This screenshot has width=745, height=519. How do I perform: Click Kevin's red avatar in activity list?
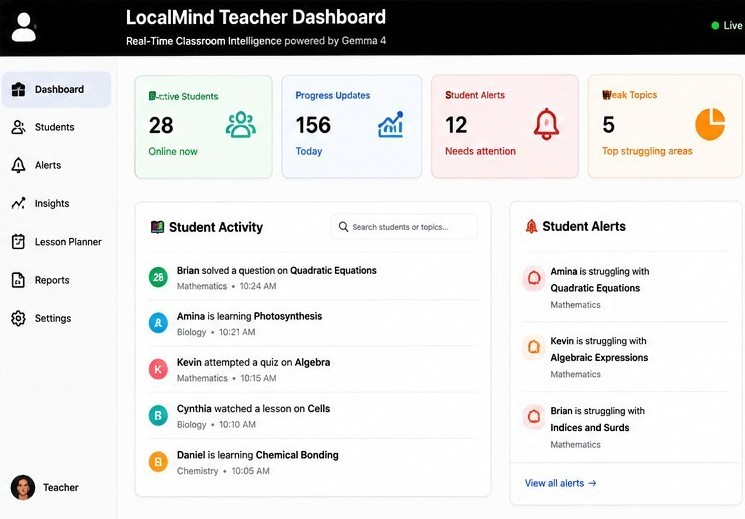[158, 369]
